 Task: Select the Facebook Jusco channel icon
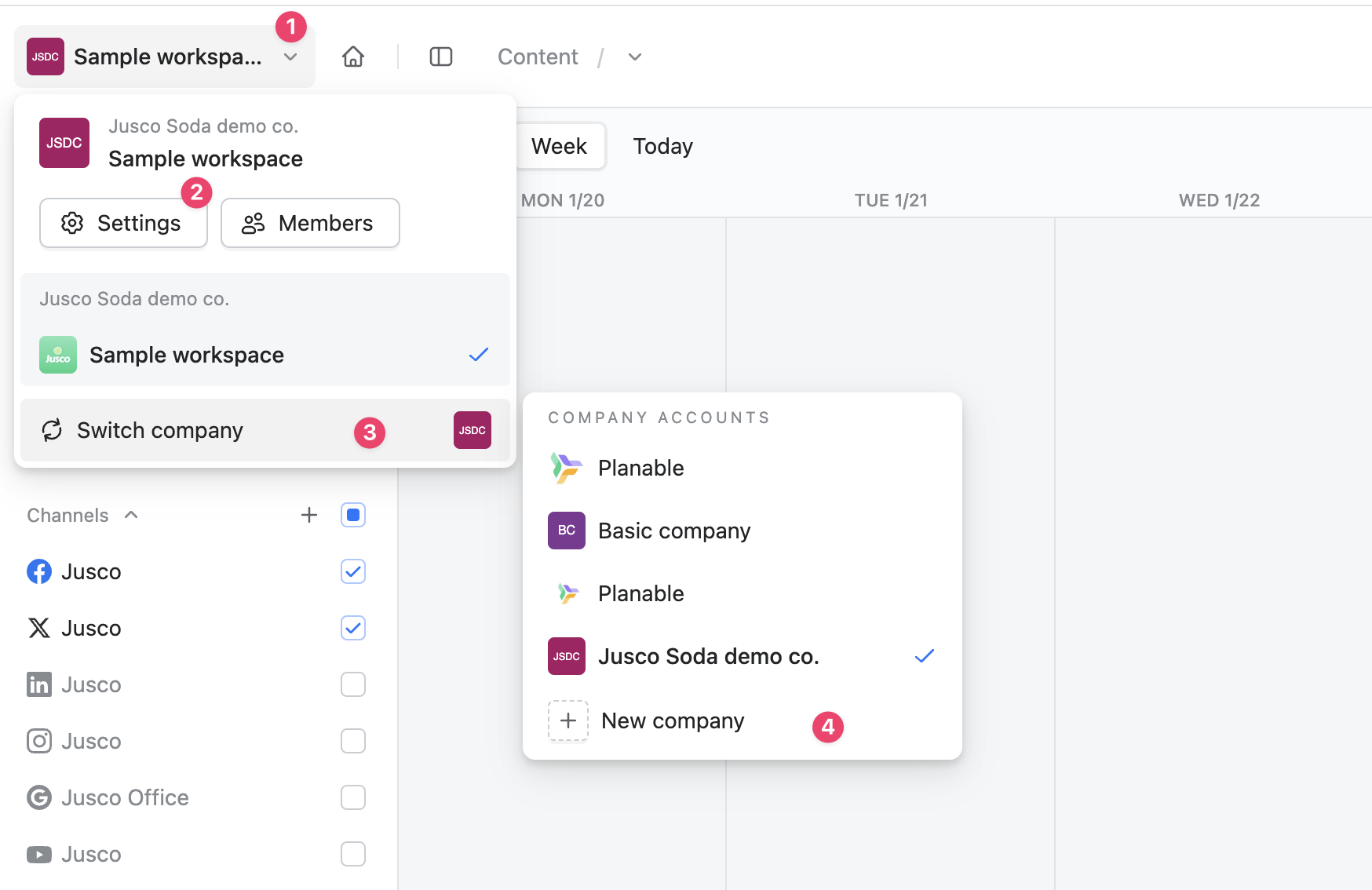pyautogui.click(x=39, y=571)
